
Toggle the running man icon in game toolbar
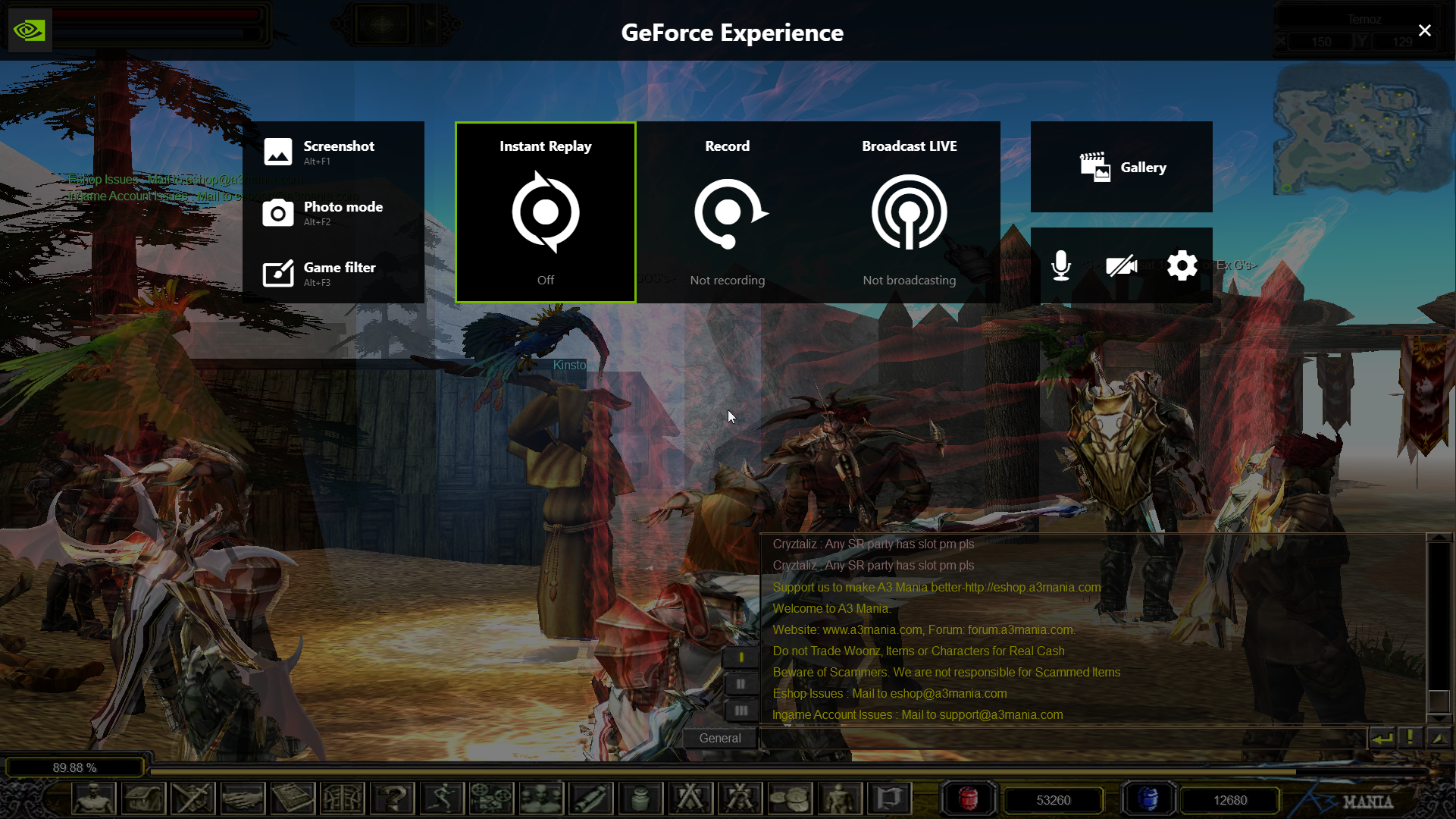coord(442,799)
